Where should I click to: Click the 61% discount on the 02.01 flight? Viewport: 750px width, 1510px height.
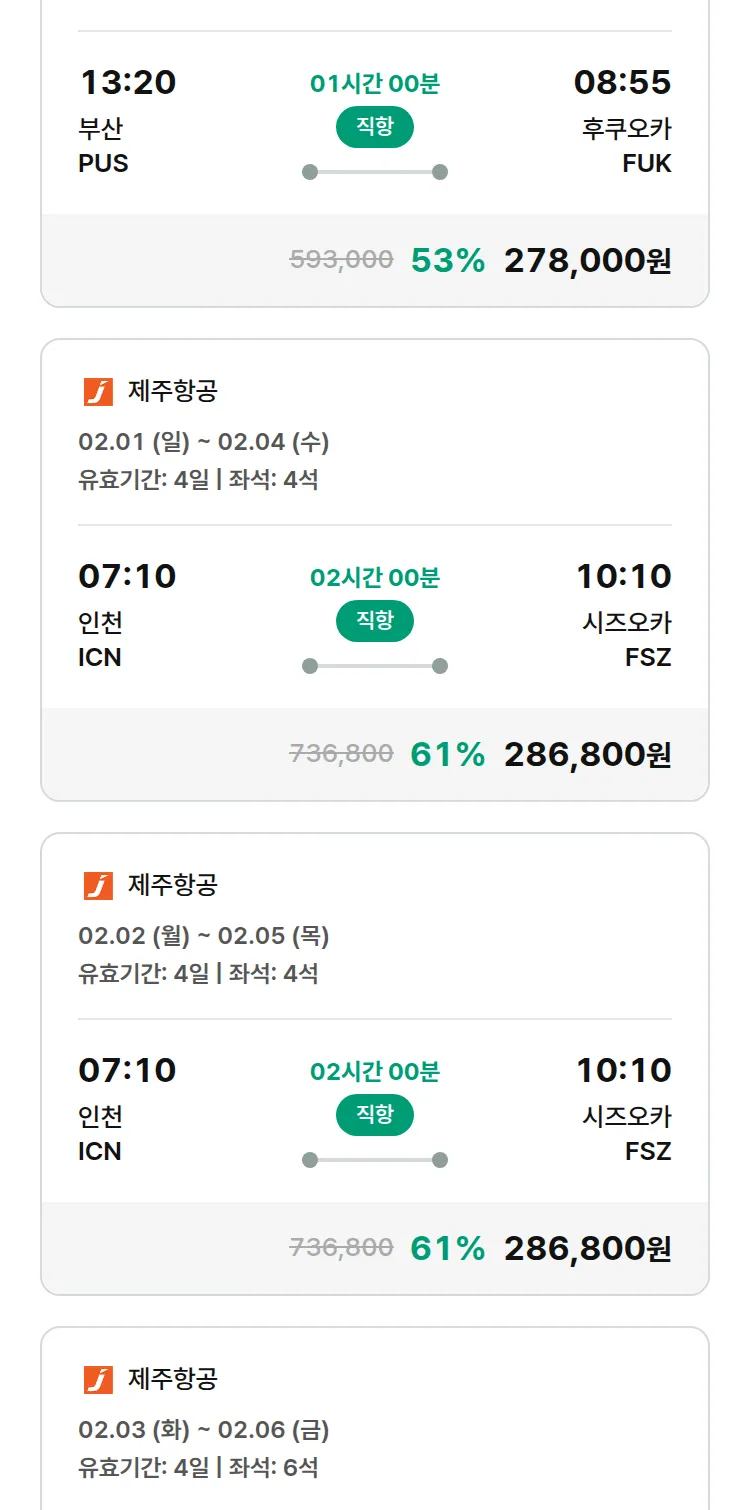[x=447, y=755]
